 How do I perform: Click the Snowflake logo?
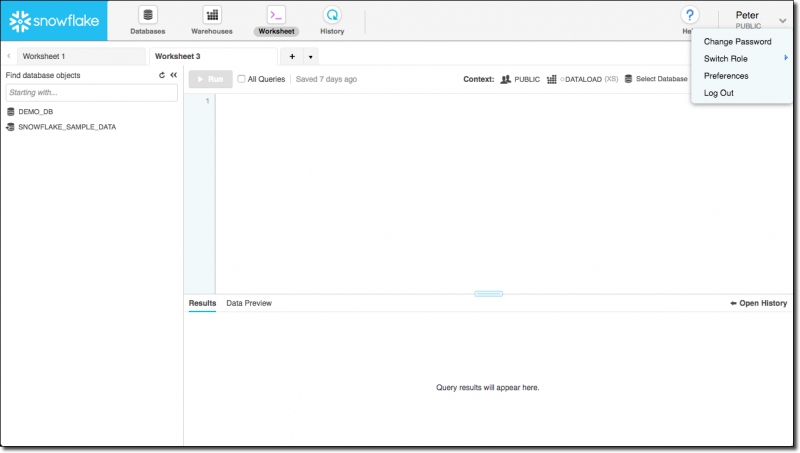point(54,21)
